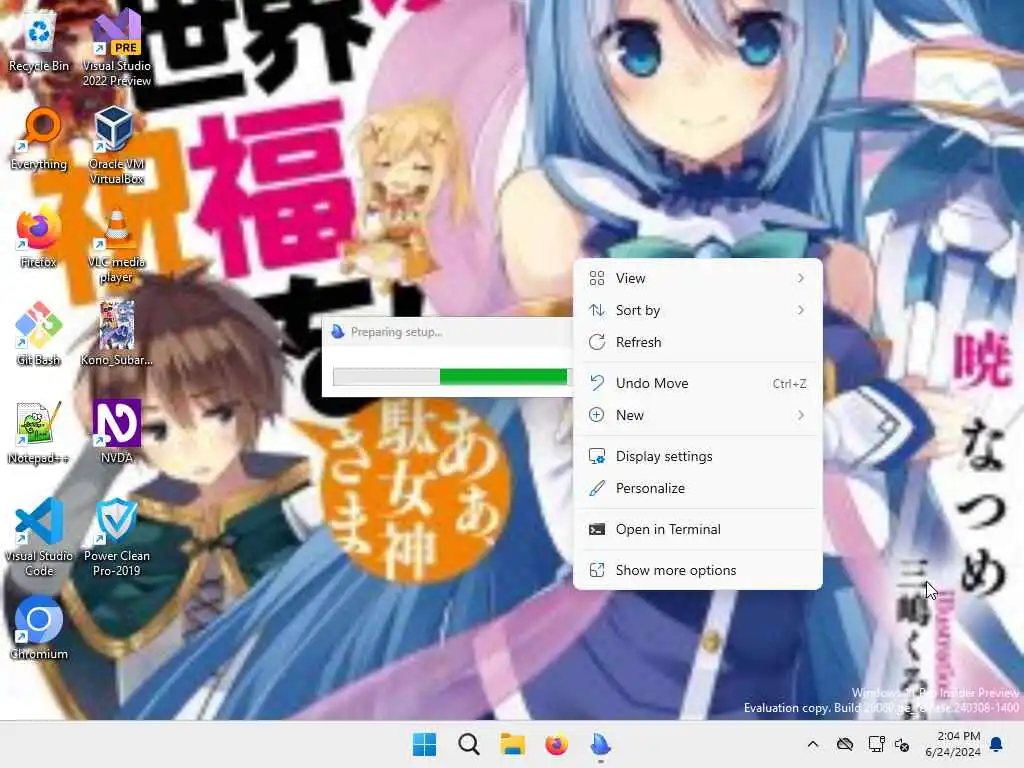
Task: Choose Refresh from the context menu
Action: (x=697, y=342)
